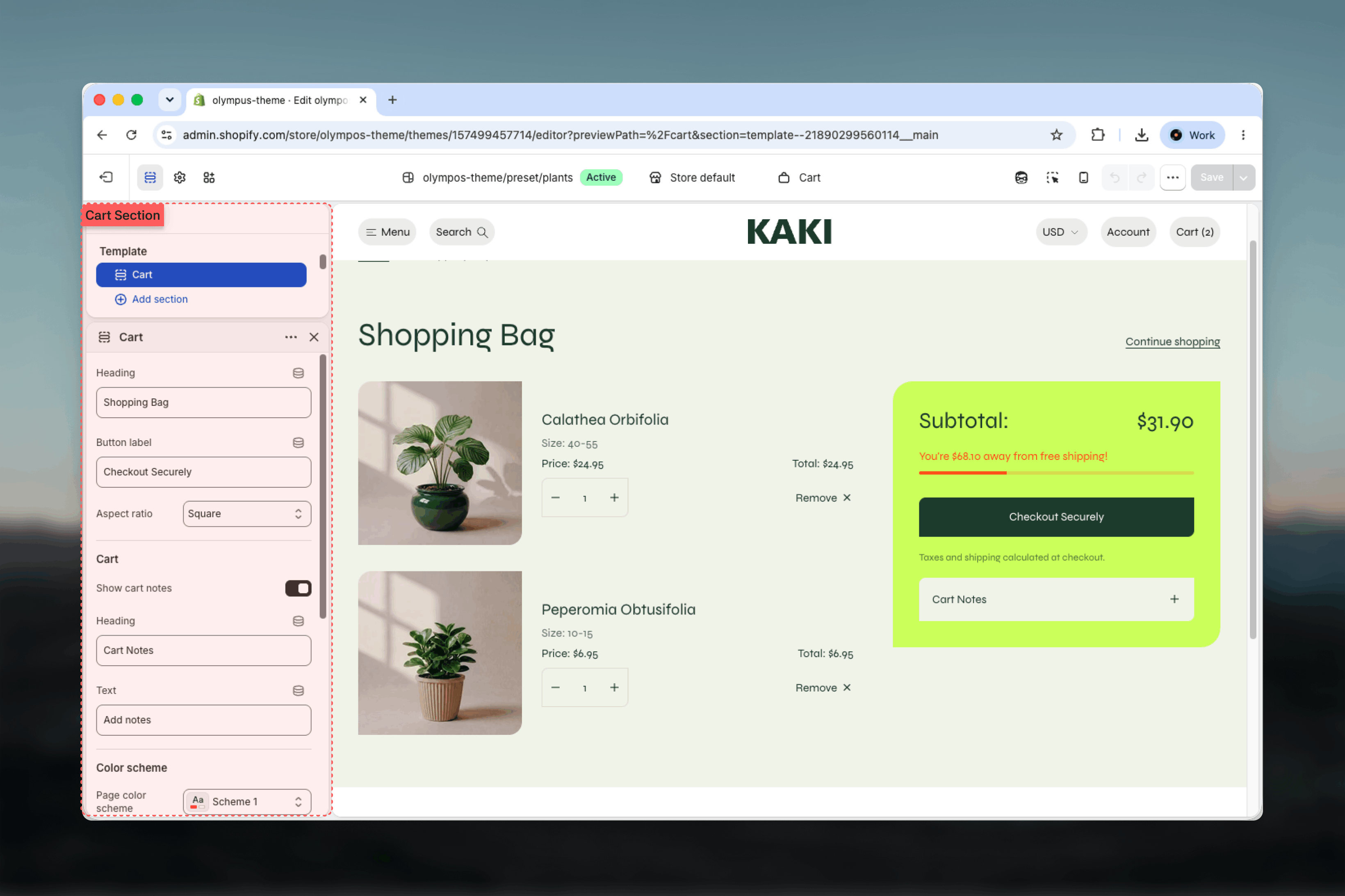The width and height of the screenshot is (1345, 896).
Task: Select the Cart template section row
Action: [201, 274]
